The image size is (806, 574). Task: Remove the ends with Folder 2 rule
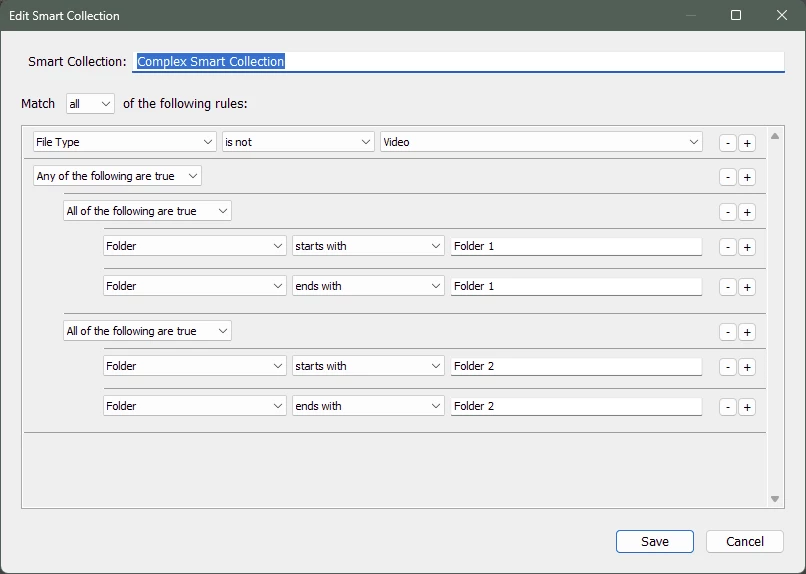(727, 408)
